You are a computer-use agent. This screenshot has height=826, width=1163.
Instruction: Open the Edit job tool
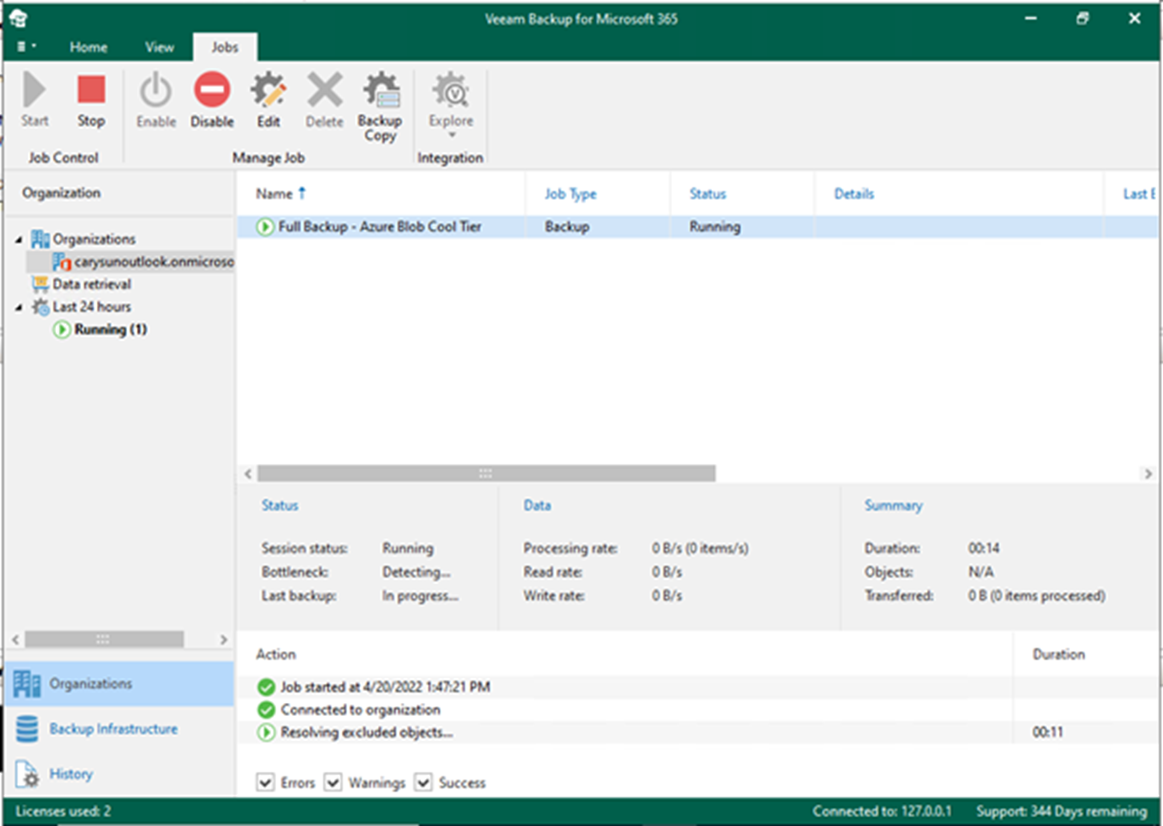pos(268,100)
